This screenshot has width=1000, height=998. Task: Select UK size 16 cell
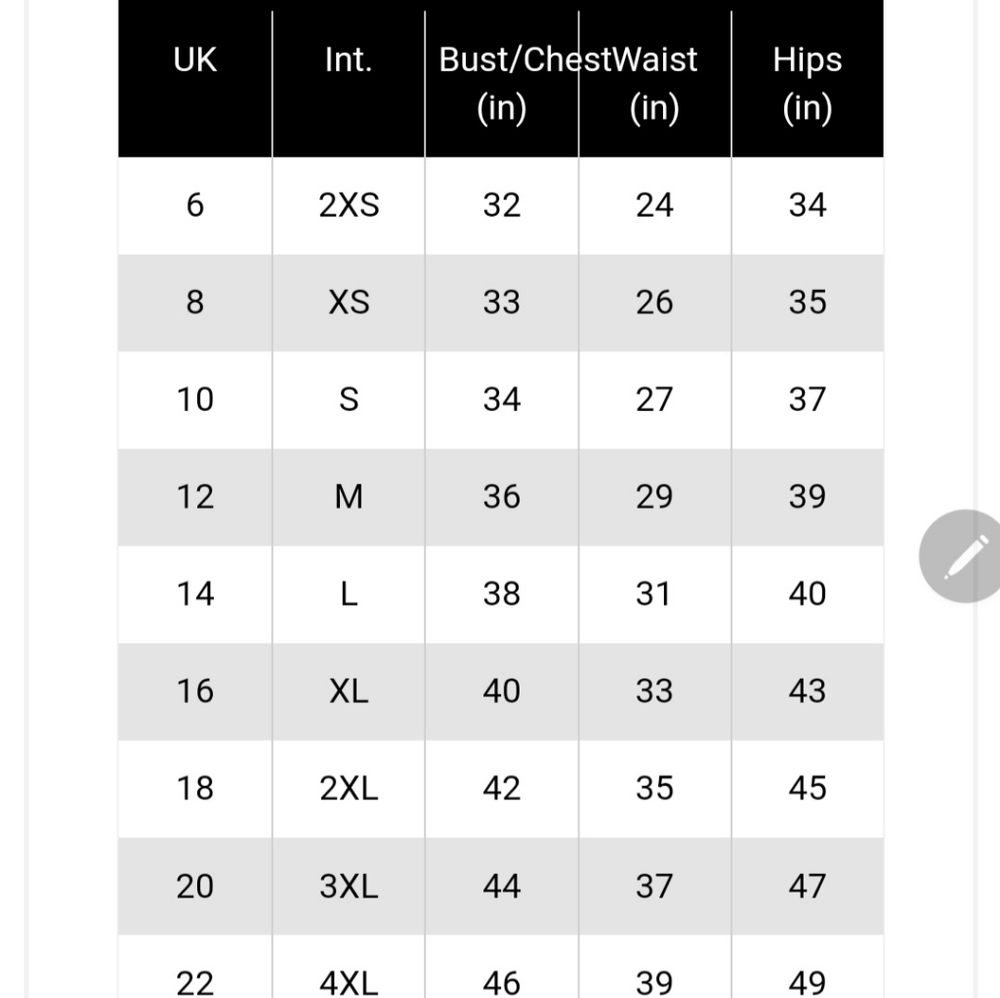[x=195, y=690]
